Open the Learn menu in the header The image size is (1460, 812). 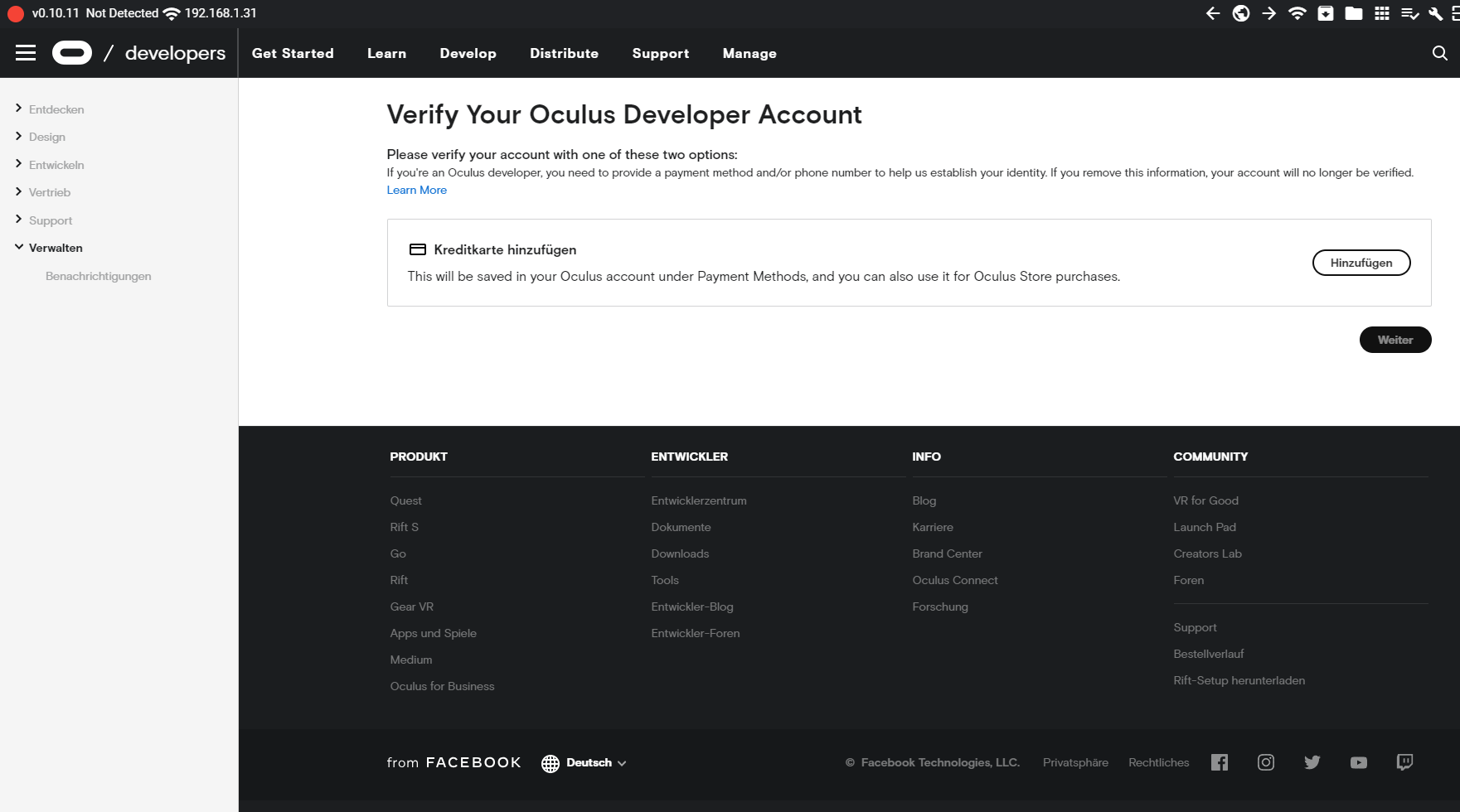click(387, 53)
